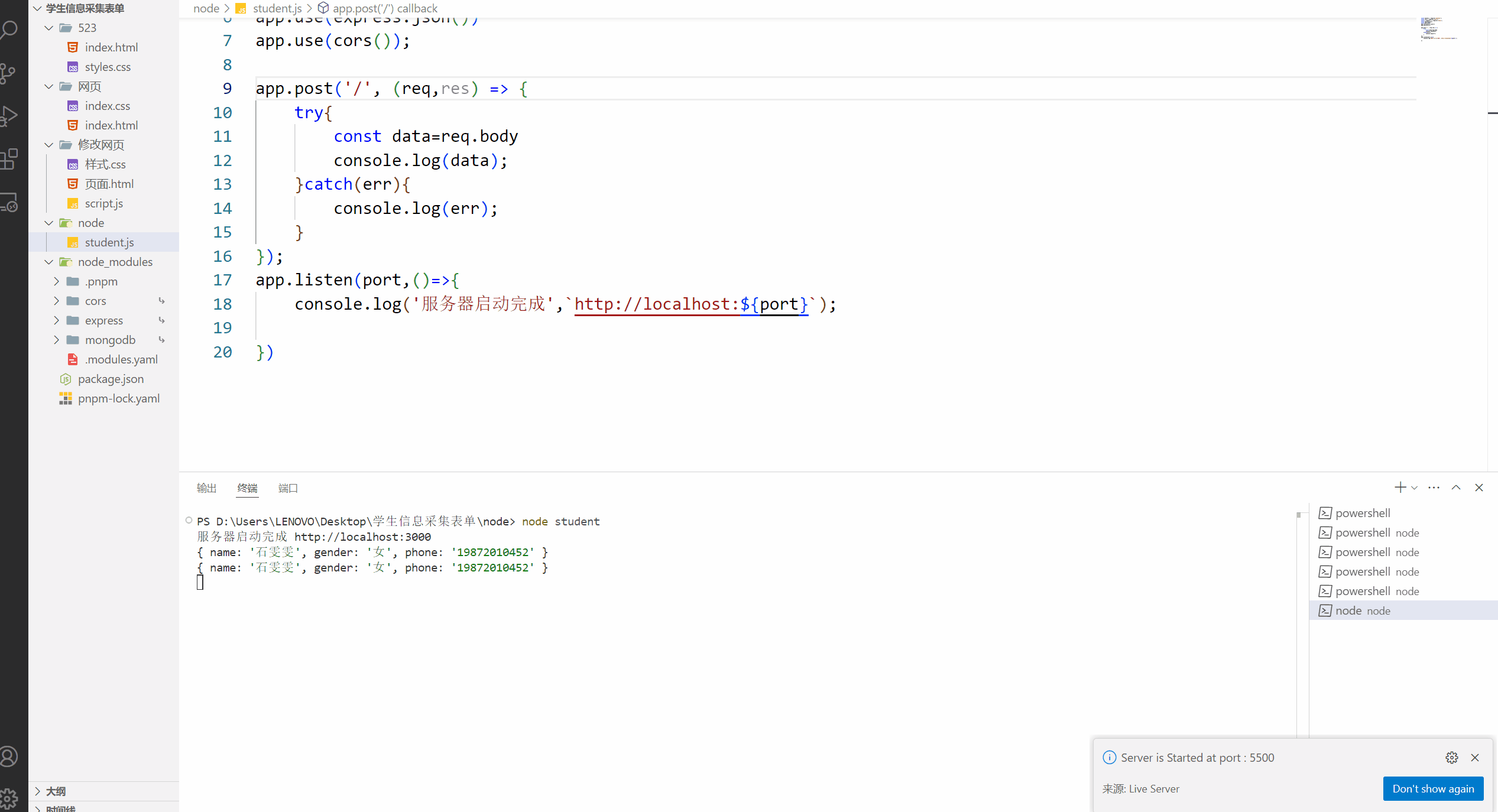
Task: Open the Source Control view icon
Action: point(8,73)
